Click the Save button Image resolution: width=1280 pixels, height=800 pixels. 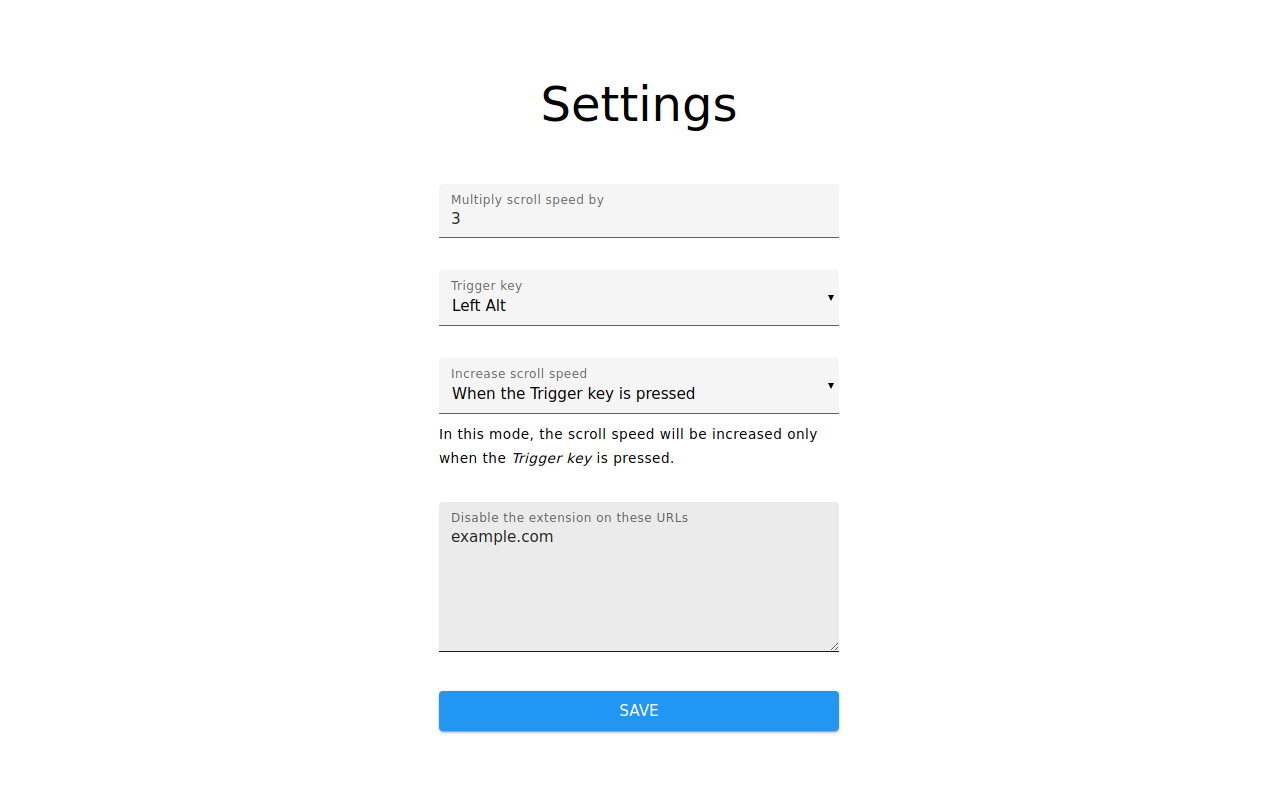638,711
